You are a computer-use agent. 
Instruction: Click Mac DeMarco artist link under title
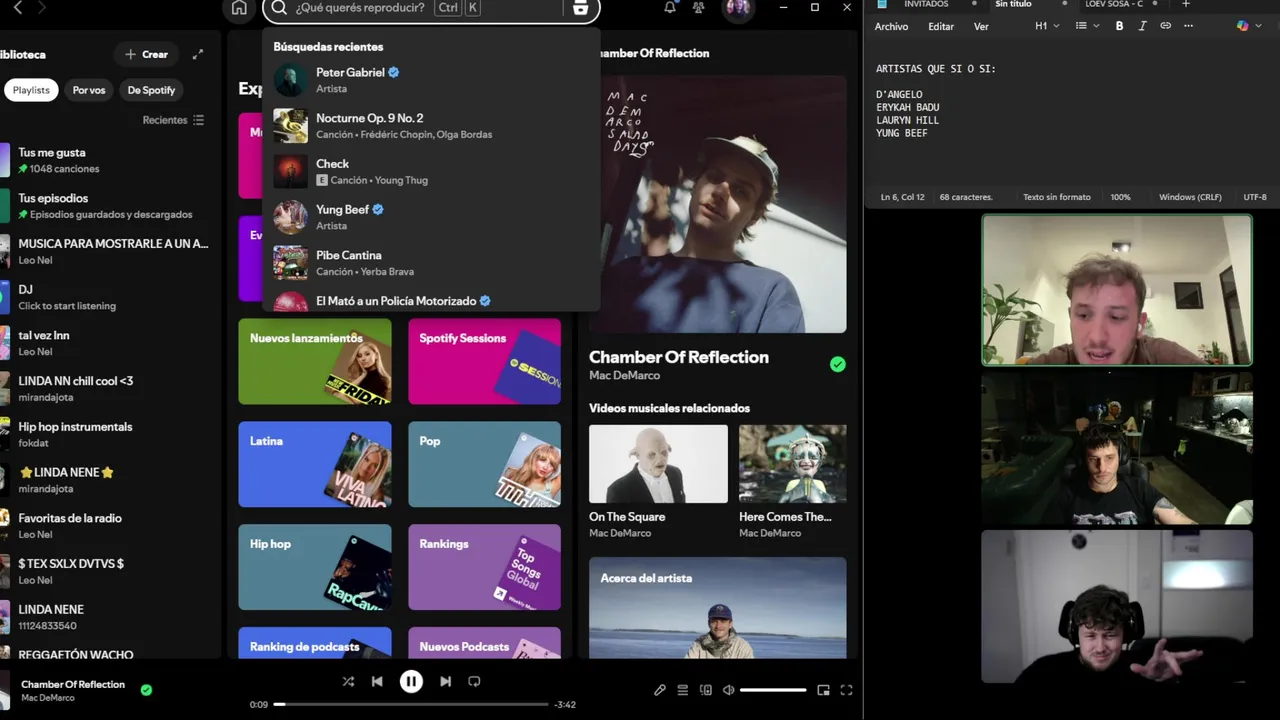(624, 375)
